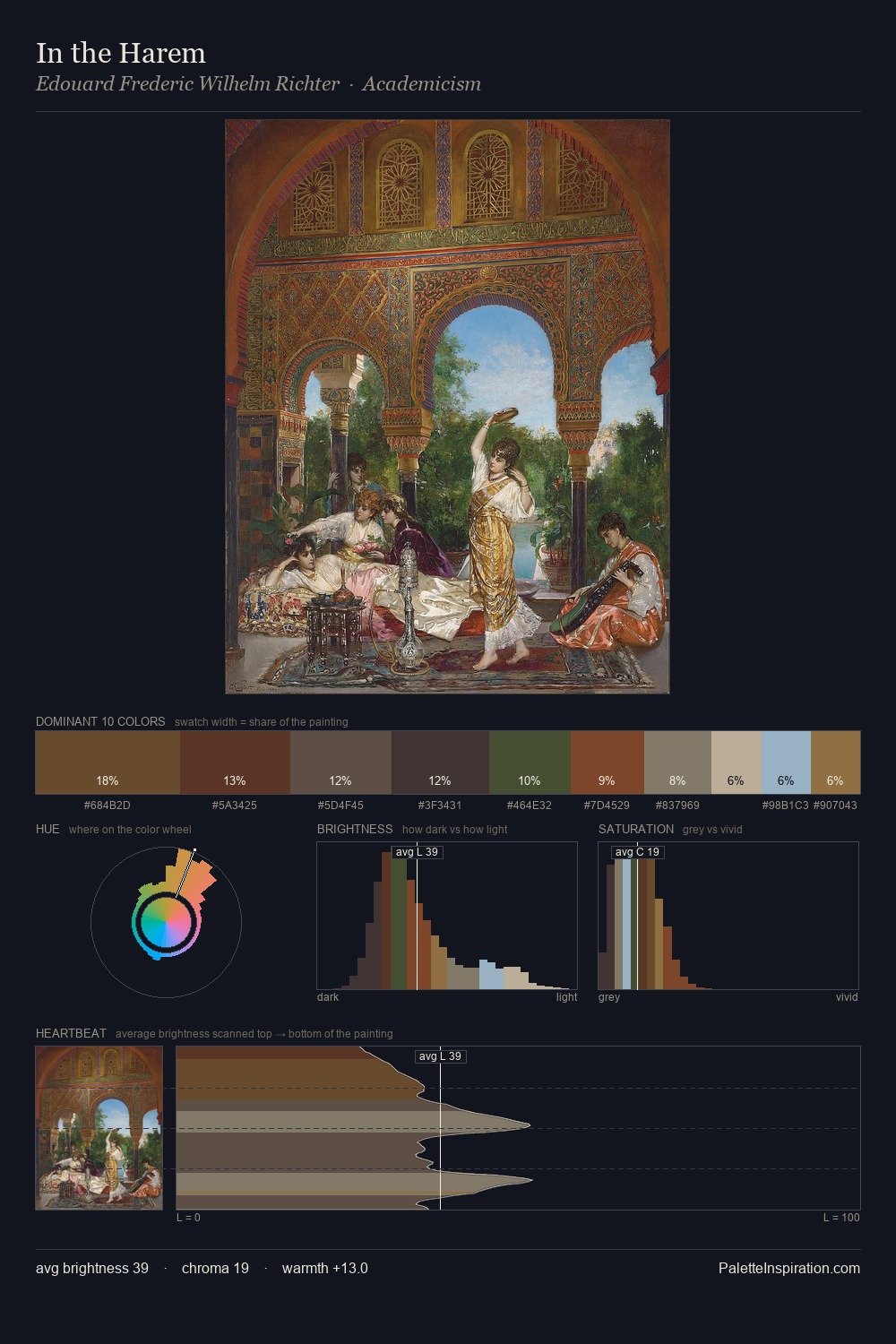Click the heartbeat brightness profile chart

(518, 1128)
